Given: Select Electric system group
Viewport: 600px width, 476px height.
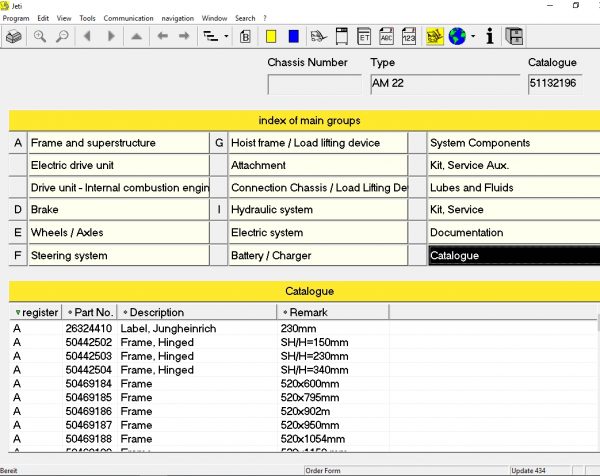Looking at the screenshot, I should pos(318,233).
